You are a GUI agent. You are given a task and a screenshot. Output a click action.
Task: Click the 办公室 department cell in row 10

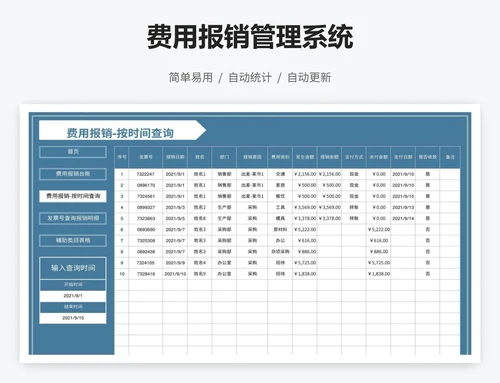pos(224,274)
